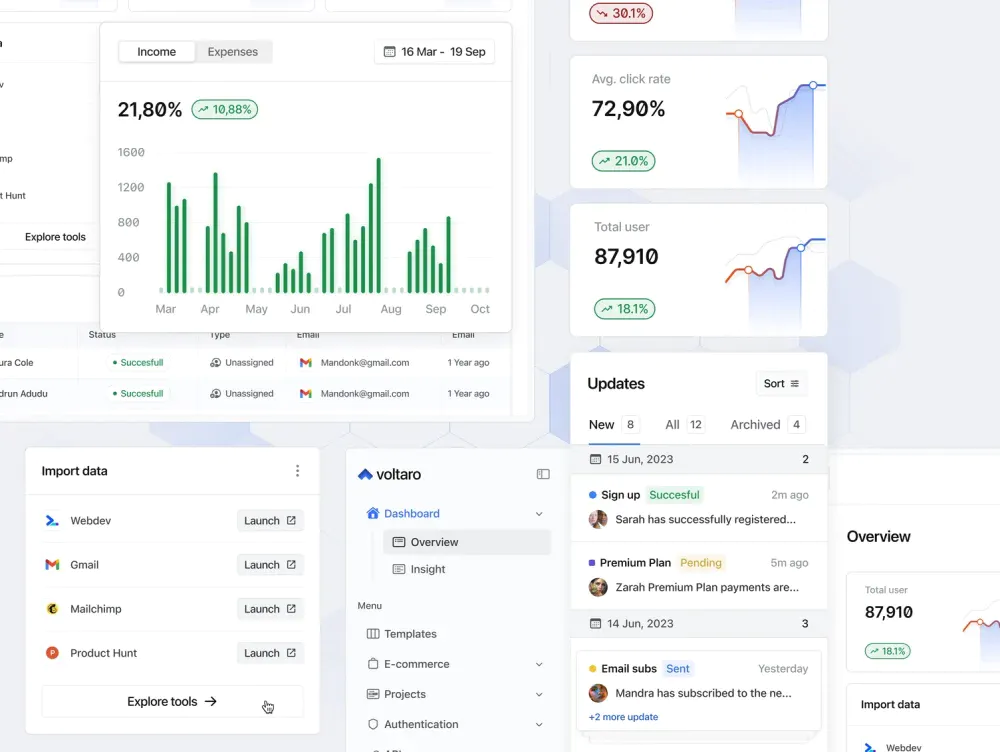Click Zarah's avatar in the Premium Plan update
This screenshot has width=1000, height=752.
pyautogui.click(x=598, y=587)
